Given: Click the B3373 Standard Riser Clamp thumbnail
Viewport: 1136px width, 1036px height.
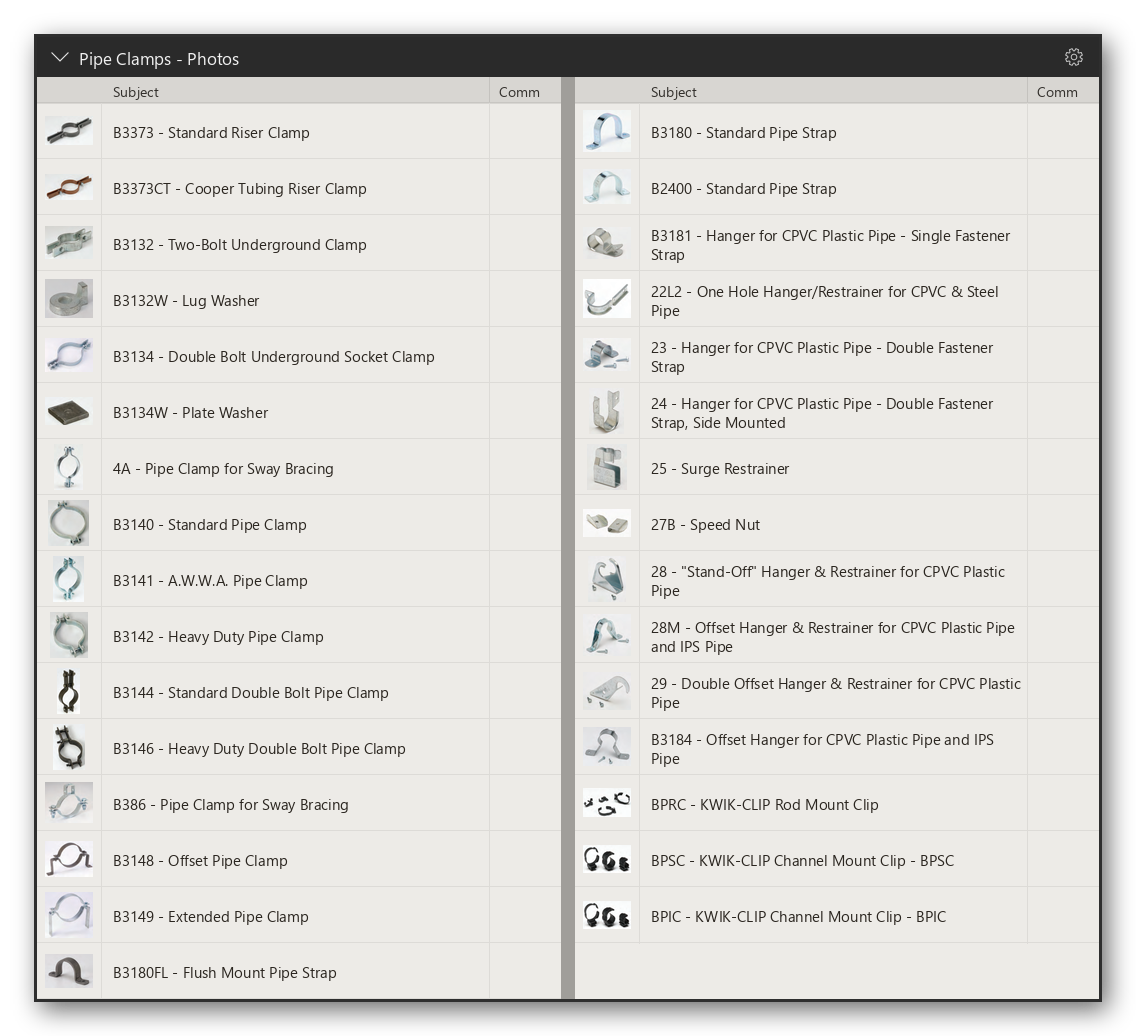Looking at the screenshot, I should [69, 131].
